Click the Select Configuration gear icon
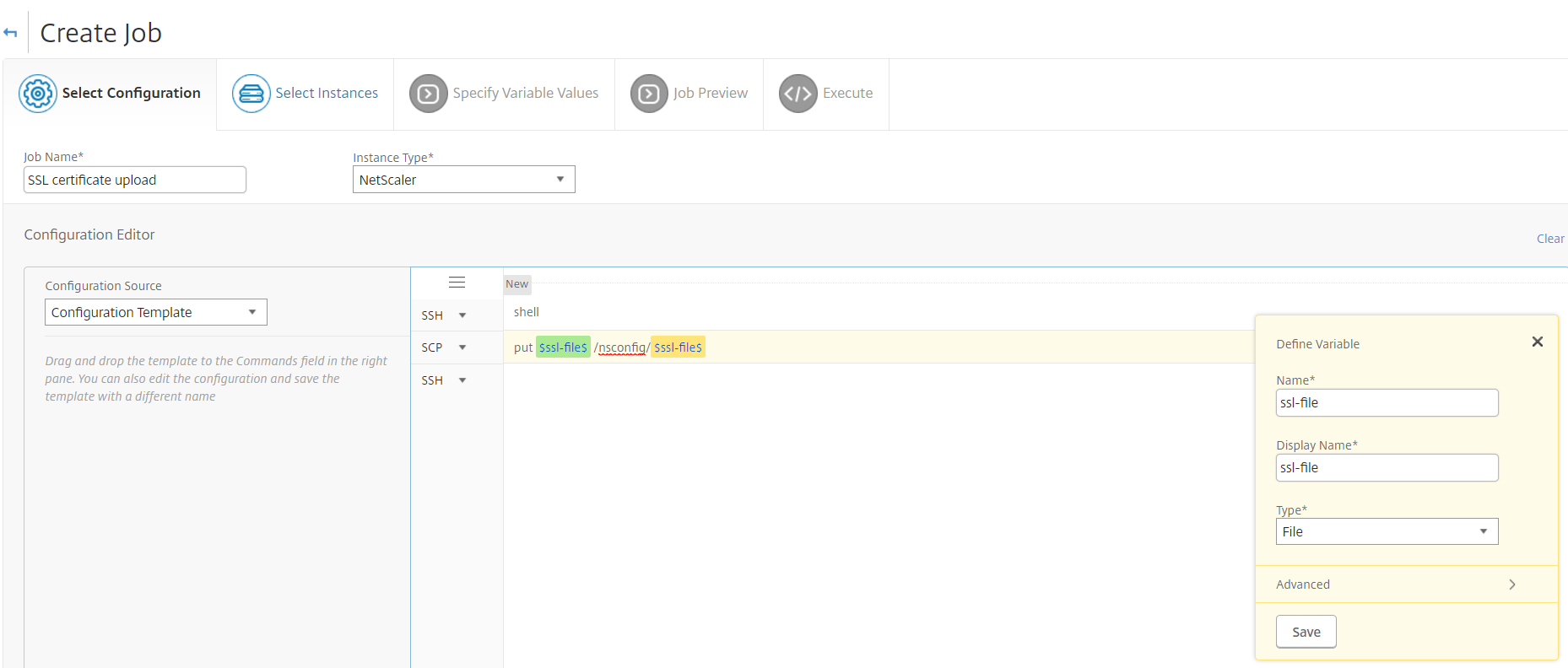The width and height of the screenshot is (1568, 668). [38, 94]
